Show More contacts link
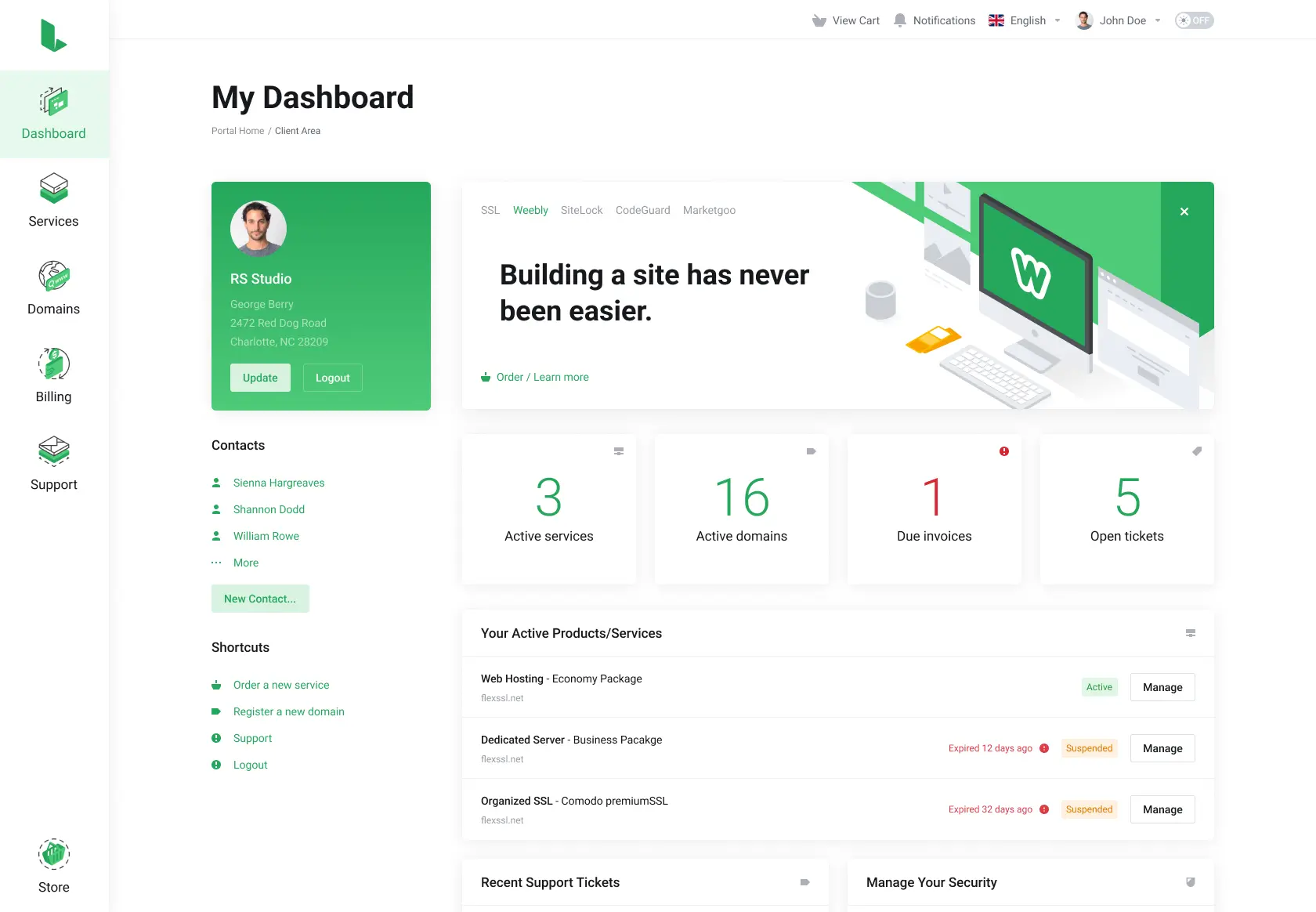The width and height of the screenshot is (1316, 912). coord(246,563)
